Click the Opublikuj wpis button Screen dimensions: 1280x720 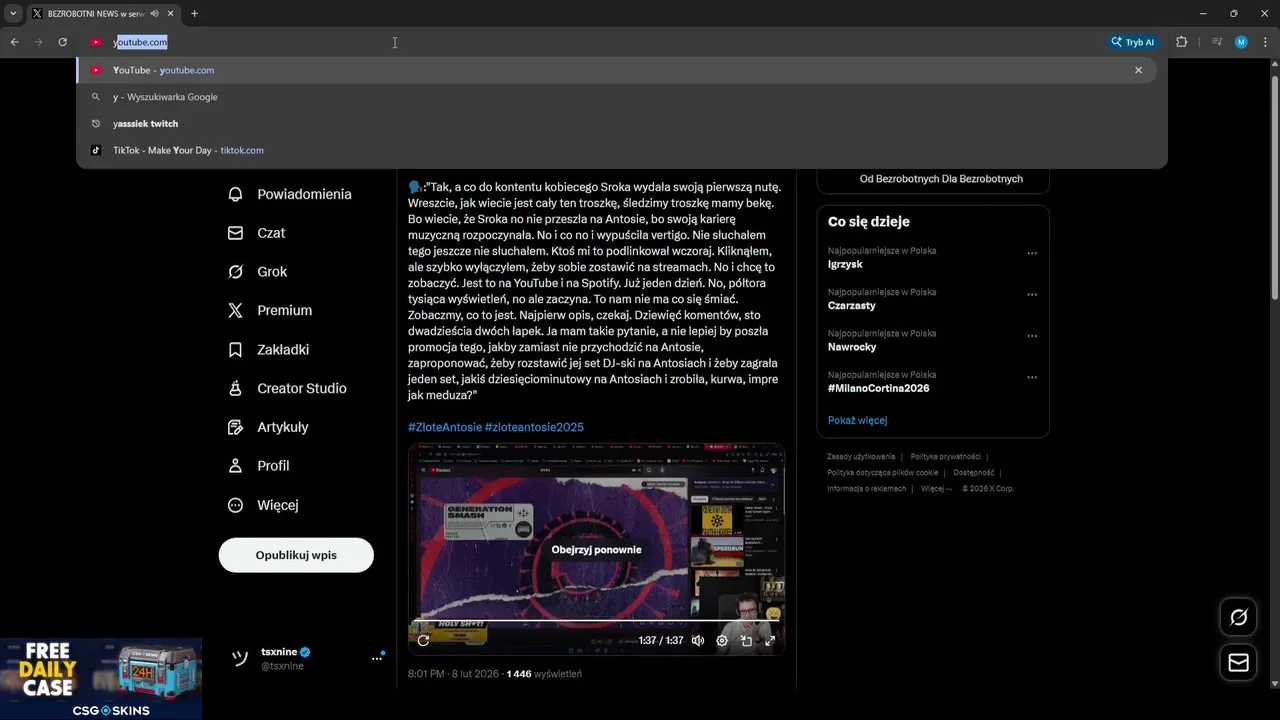click(x=296, y=555)
